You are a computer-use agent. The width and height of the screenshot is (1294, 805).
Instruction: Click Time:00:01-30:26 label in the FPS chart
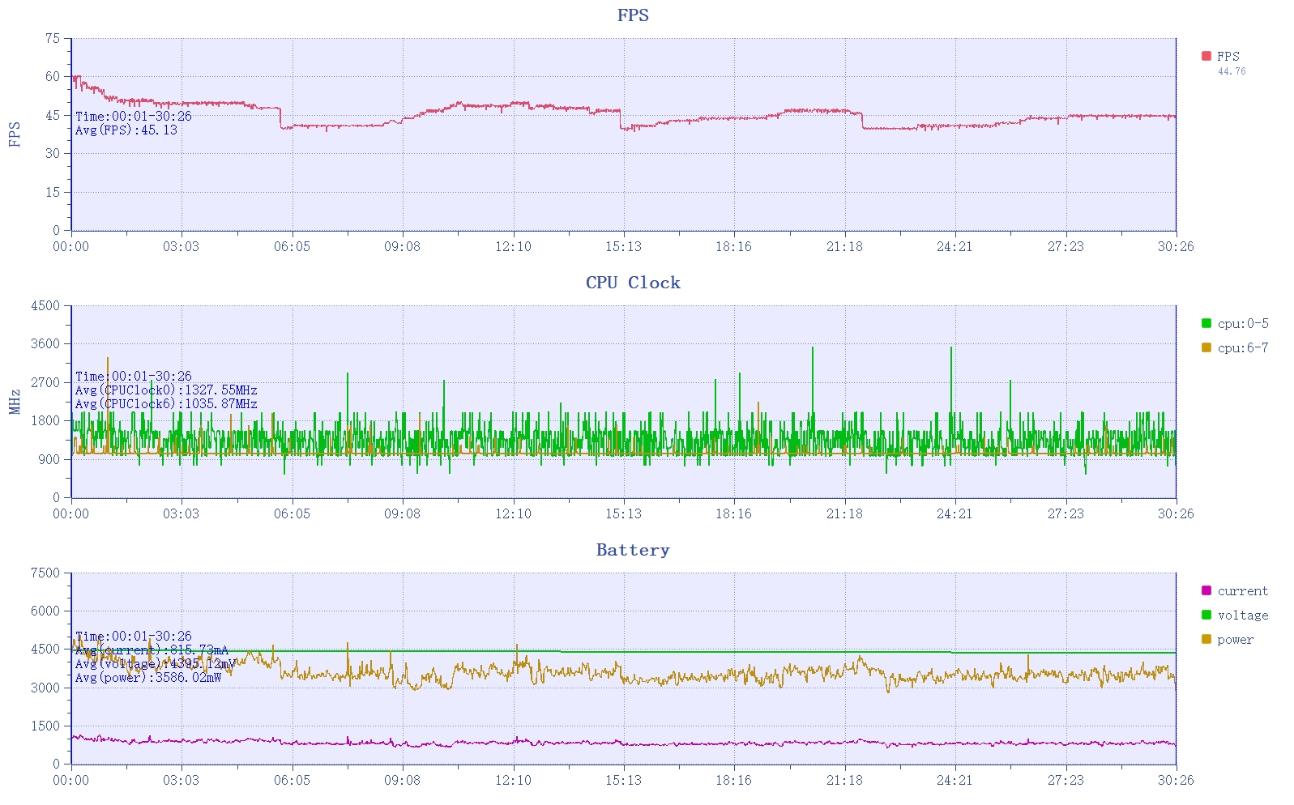pyautogui.click(x=133, y=117)
